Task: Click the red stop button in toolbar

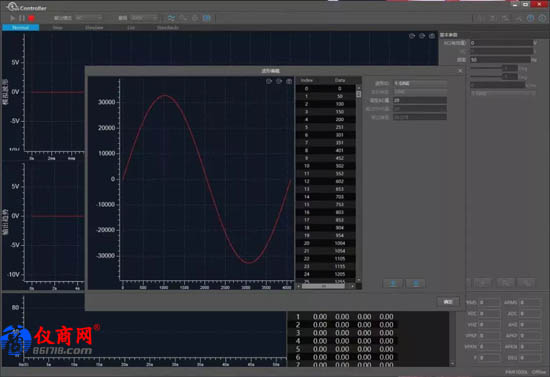Action: (32, 18)
